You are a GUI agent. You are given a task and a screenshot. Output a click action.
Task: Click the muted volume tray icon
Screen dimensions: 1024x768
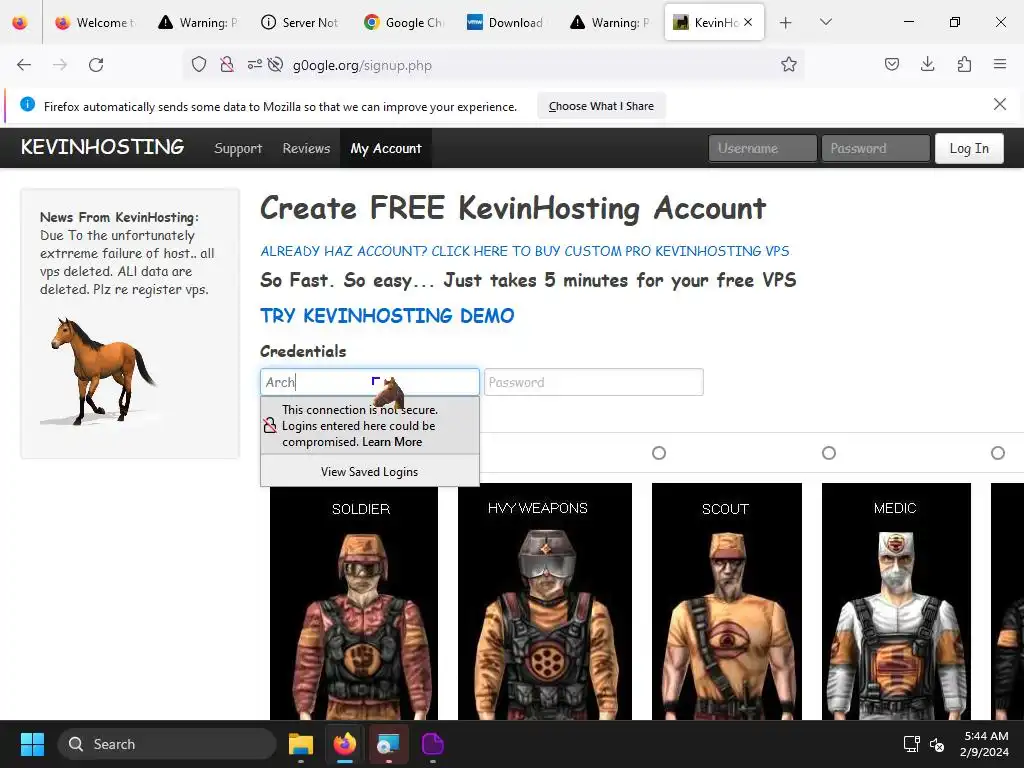pyautogui.click(x=937, y=744)
